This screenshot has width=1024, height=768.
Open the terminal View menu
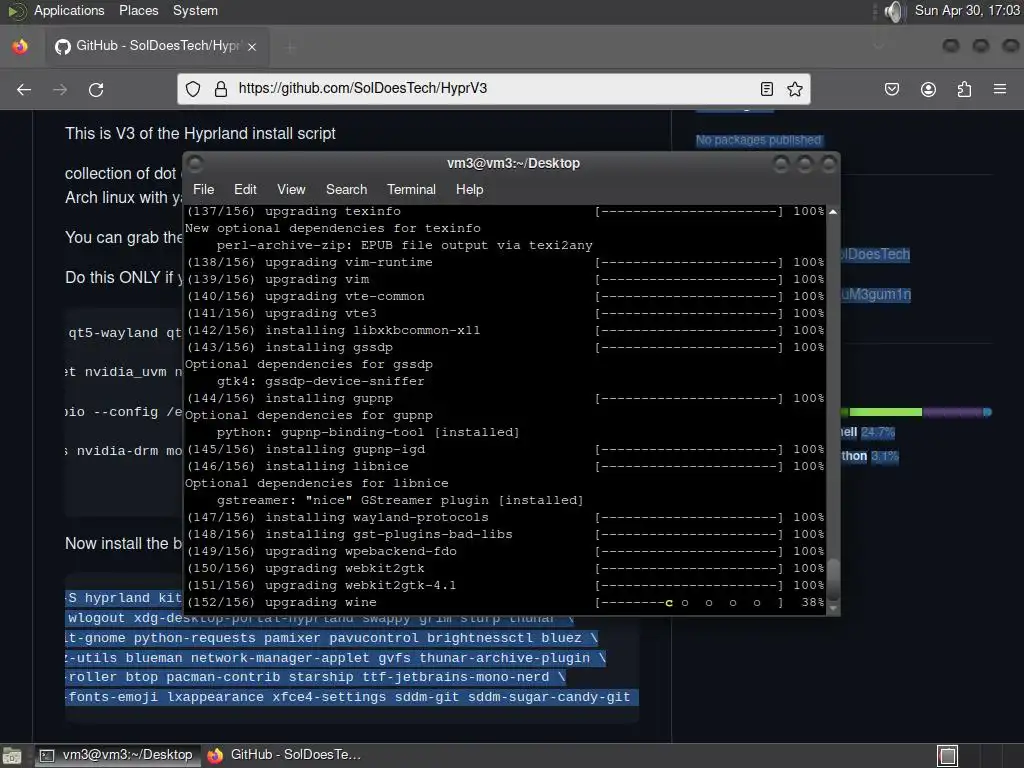tap(291, 189)
